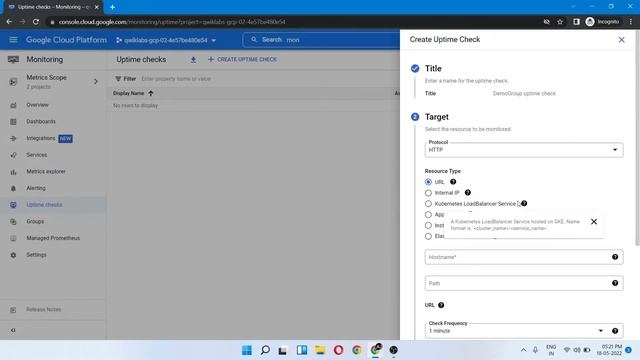
Task: Click the Check Frequency help icon
Action: click(615, 331)
